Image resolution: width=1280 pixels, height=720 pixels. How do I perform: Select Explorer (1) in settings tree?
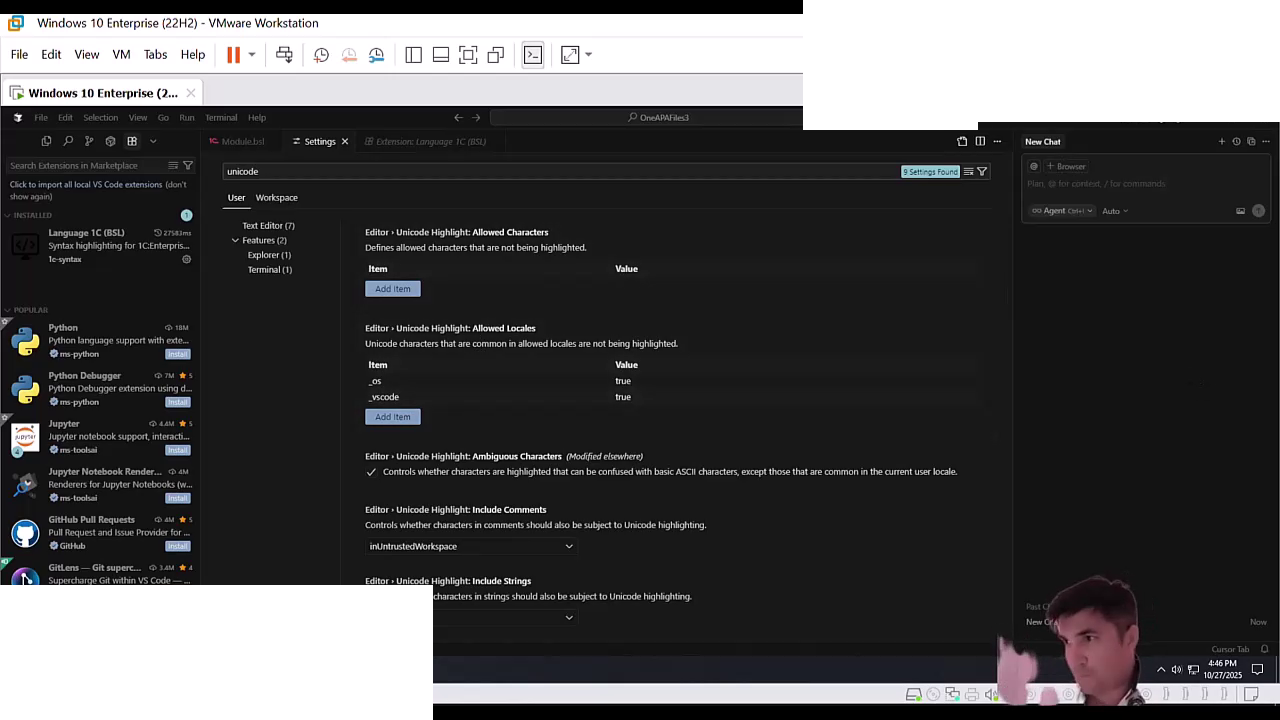click(x=269, y=255)
